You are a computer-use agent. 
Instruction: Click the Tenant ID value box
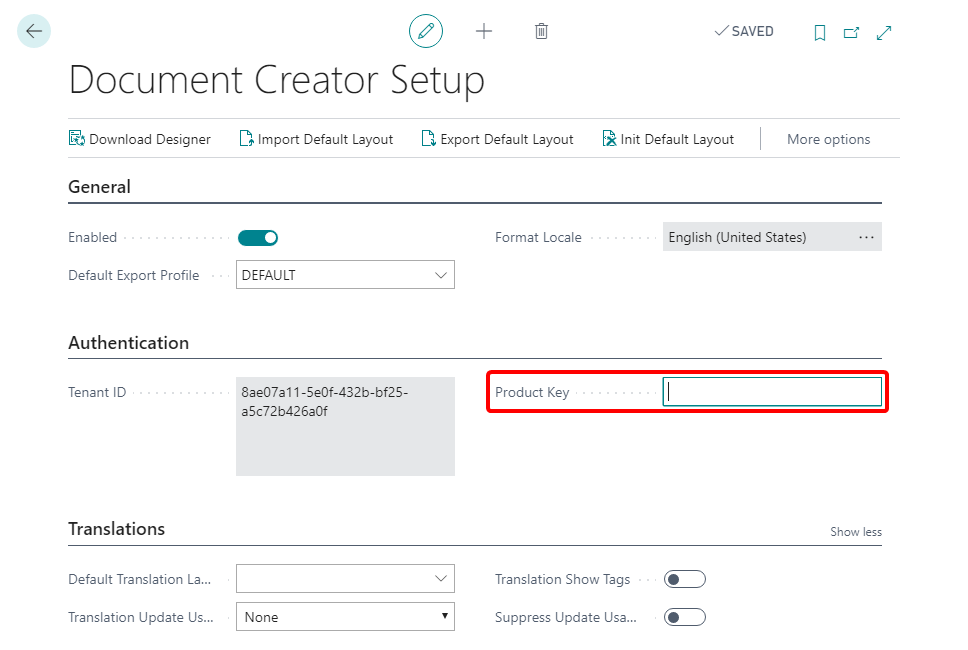(x=345, y=427)
